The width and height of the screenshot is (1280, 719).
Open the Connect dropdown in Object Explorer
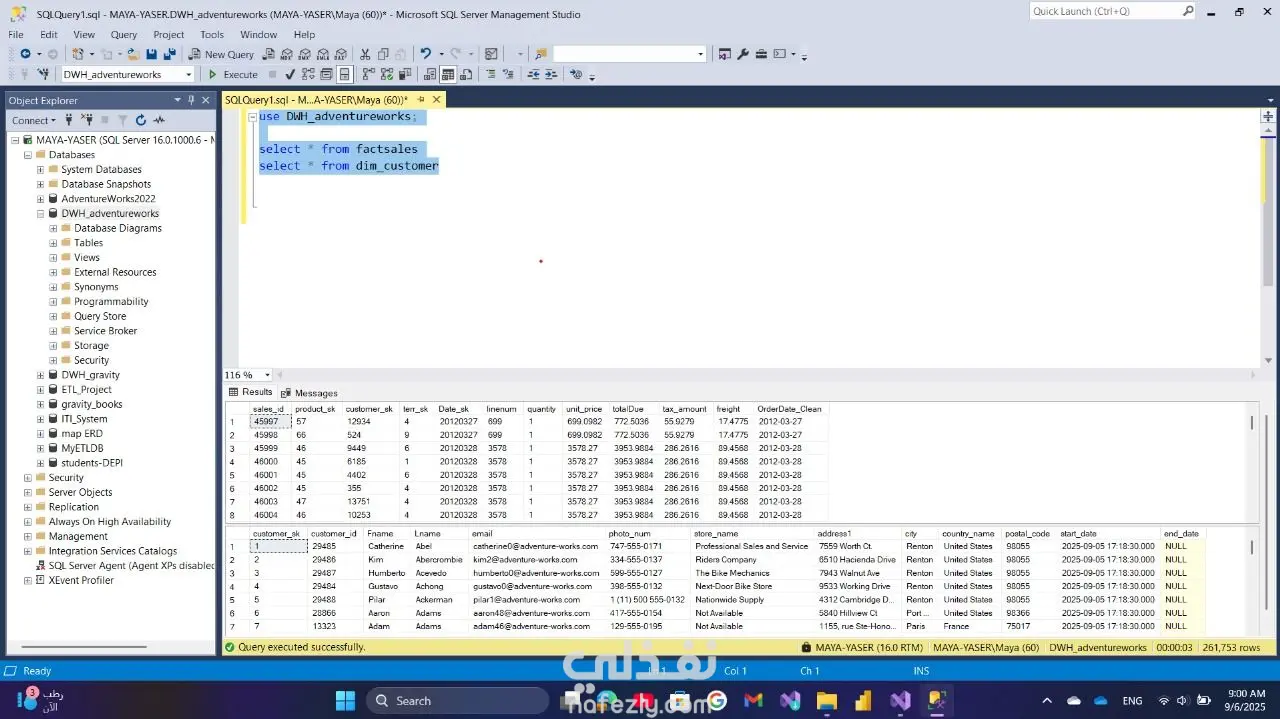(x=34, y=120)
